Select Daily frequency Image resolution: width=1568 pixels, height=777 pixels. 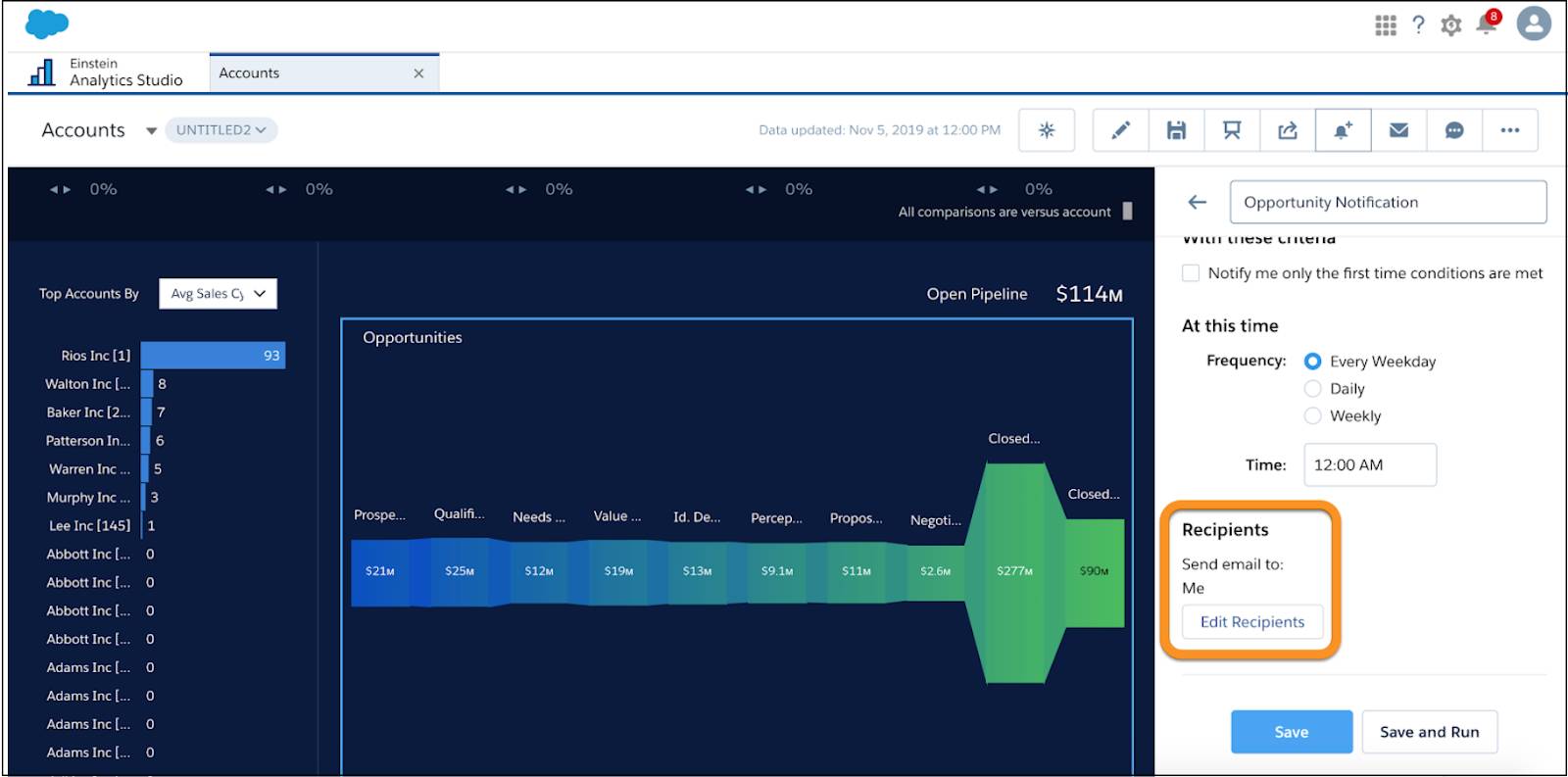tap(1313, 389)
